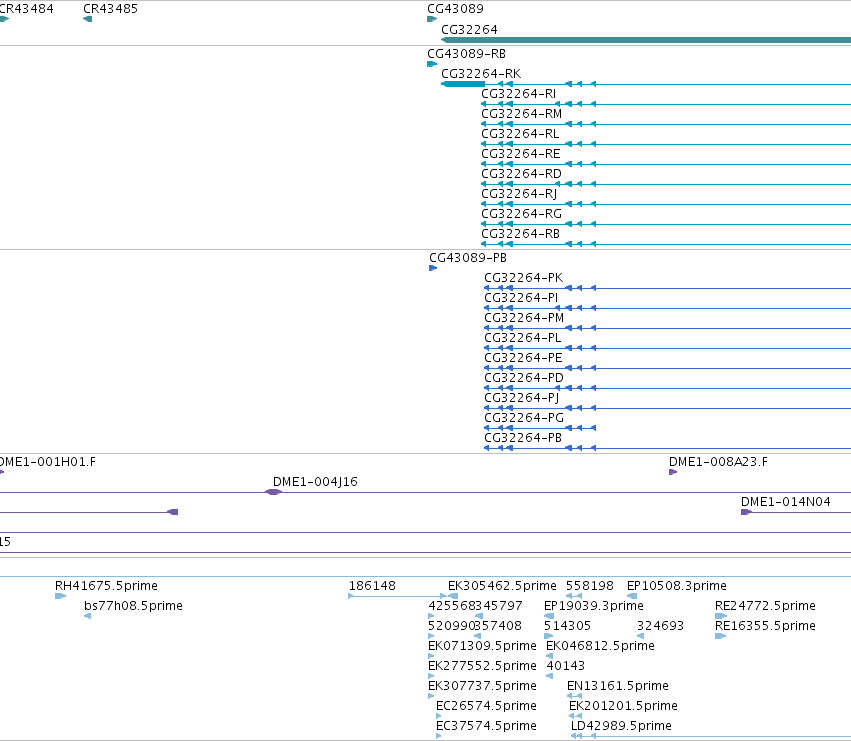The width and height of the screenshot is (851, 741).
Task: Click the 514305 feature label
Action: 567,626
